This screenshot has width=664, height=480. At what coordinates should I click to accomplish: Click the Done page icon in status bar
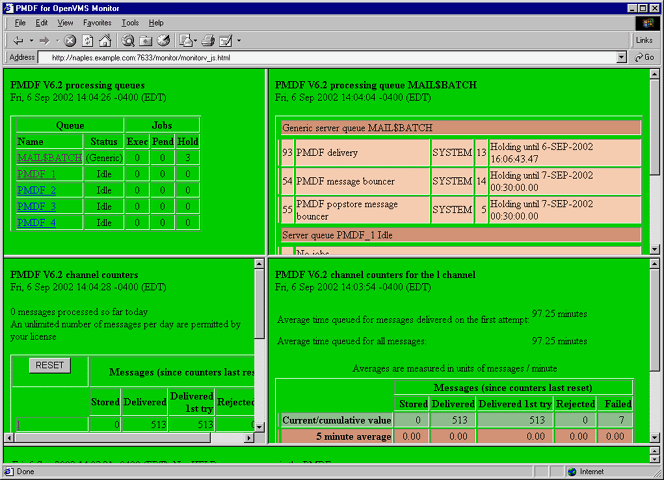[x=8, y=471]
